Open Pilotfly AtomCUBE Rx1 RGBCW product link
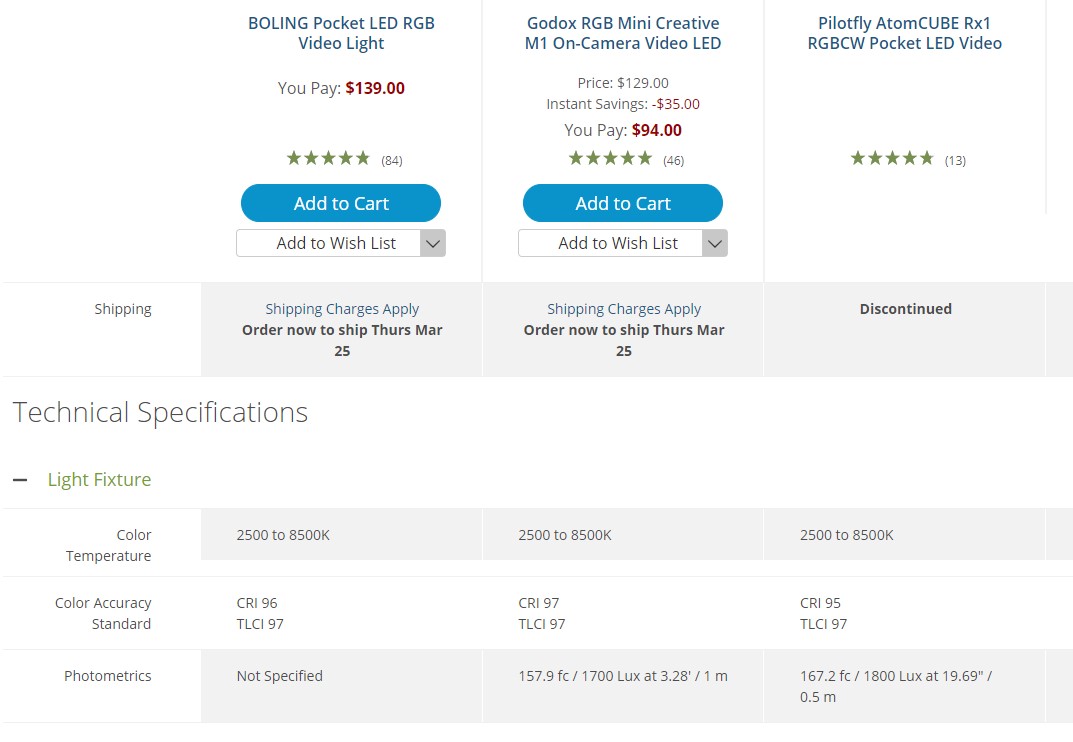This screenshot has height=742, width=1073. click(x=905, y=33)
